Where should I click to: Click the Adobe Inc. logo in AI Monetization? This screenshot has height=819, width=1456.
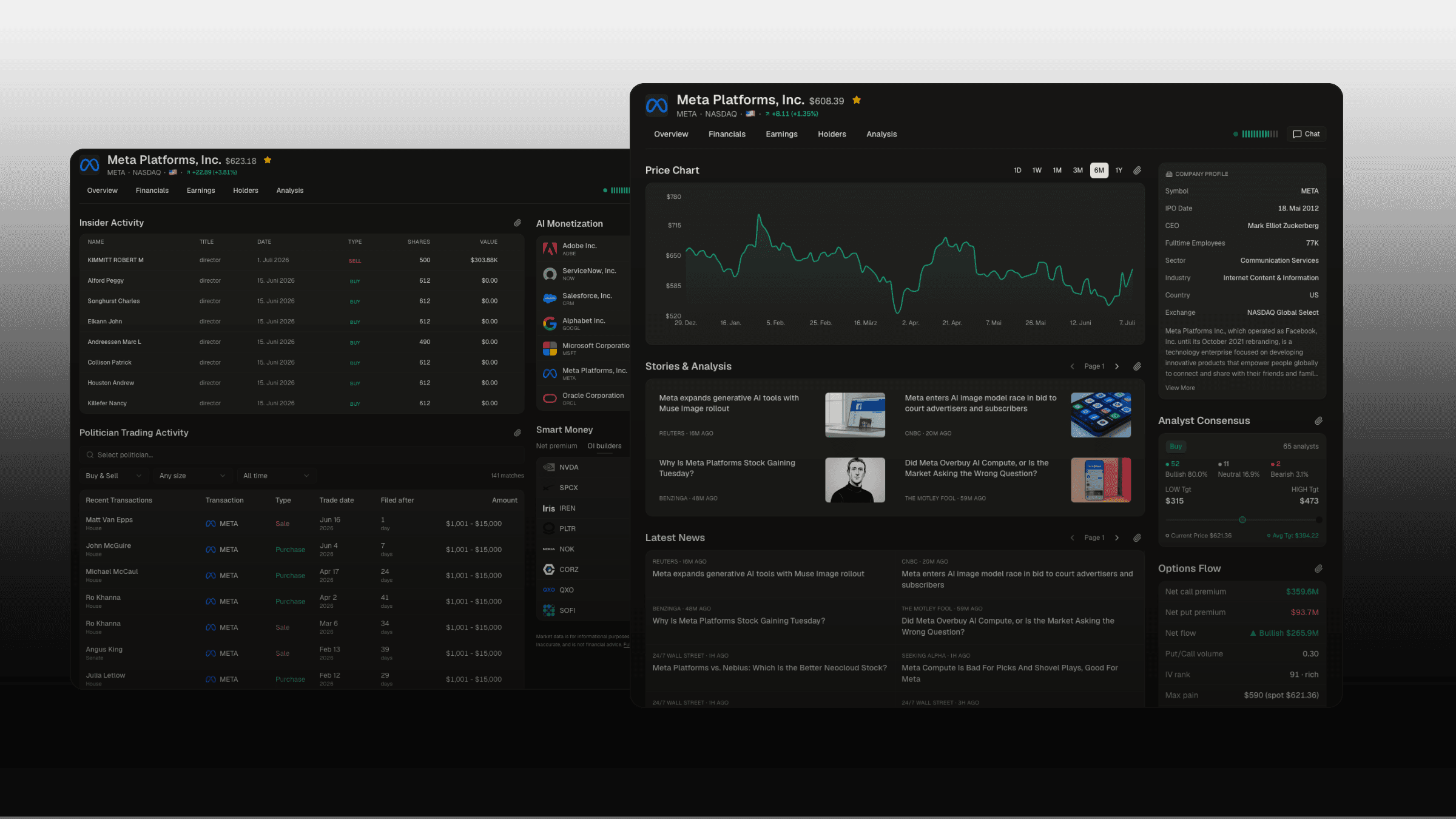click(x=550, y=249)
